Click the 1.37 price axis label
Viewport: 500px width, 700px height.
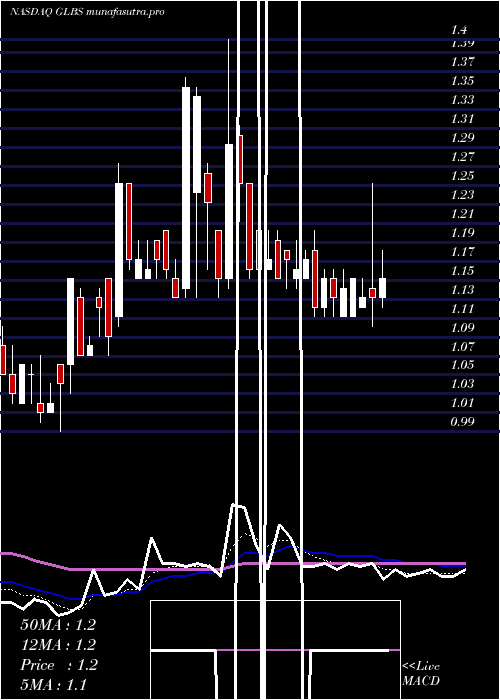click(x=462, y=62)
